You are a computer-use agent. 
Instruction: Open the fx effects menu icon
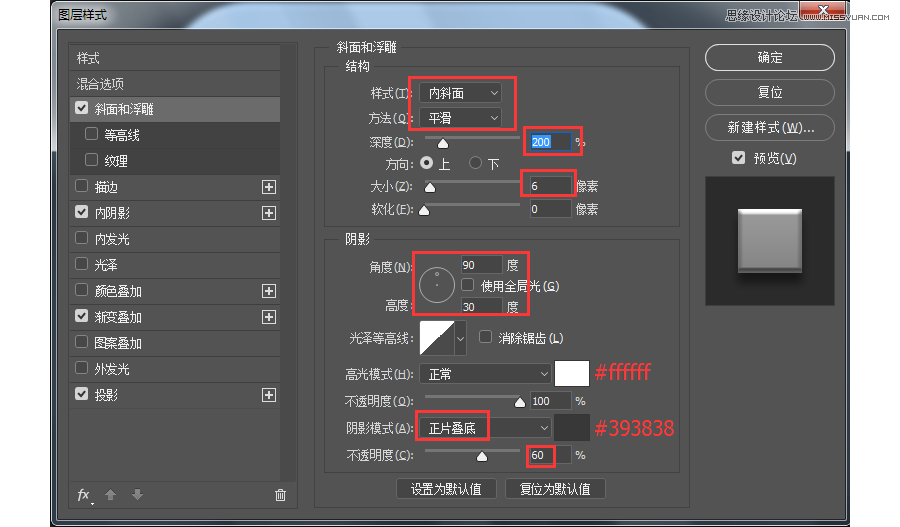[84, 495]
